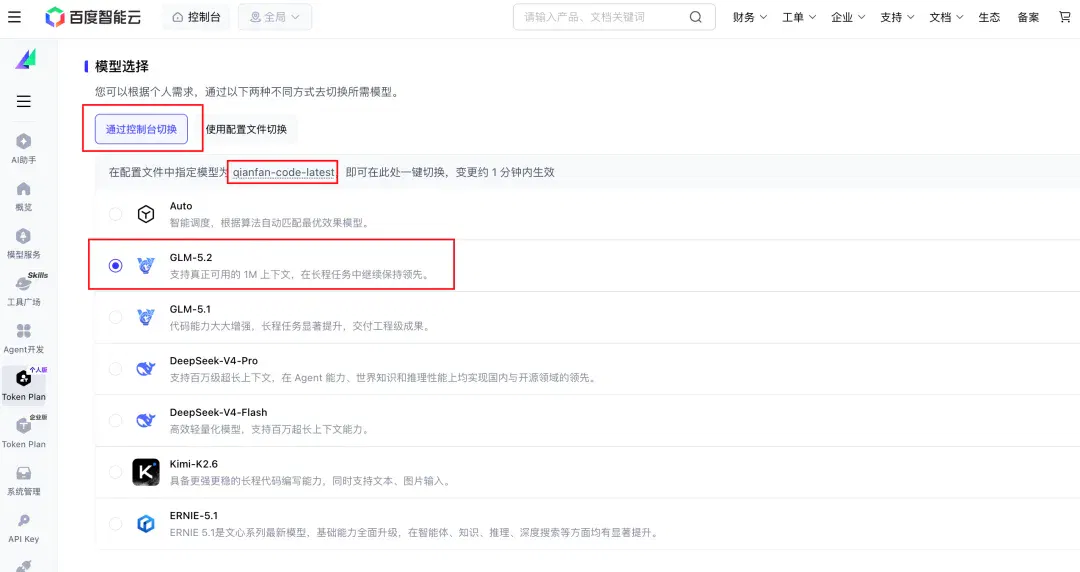
Task: Open 概览 home icon in sidebar
Action: 23,196
